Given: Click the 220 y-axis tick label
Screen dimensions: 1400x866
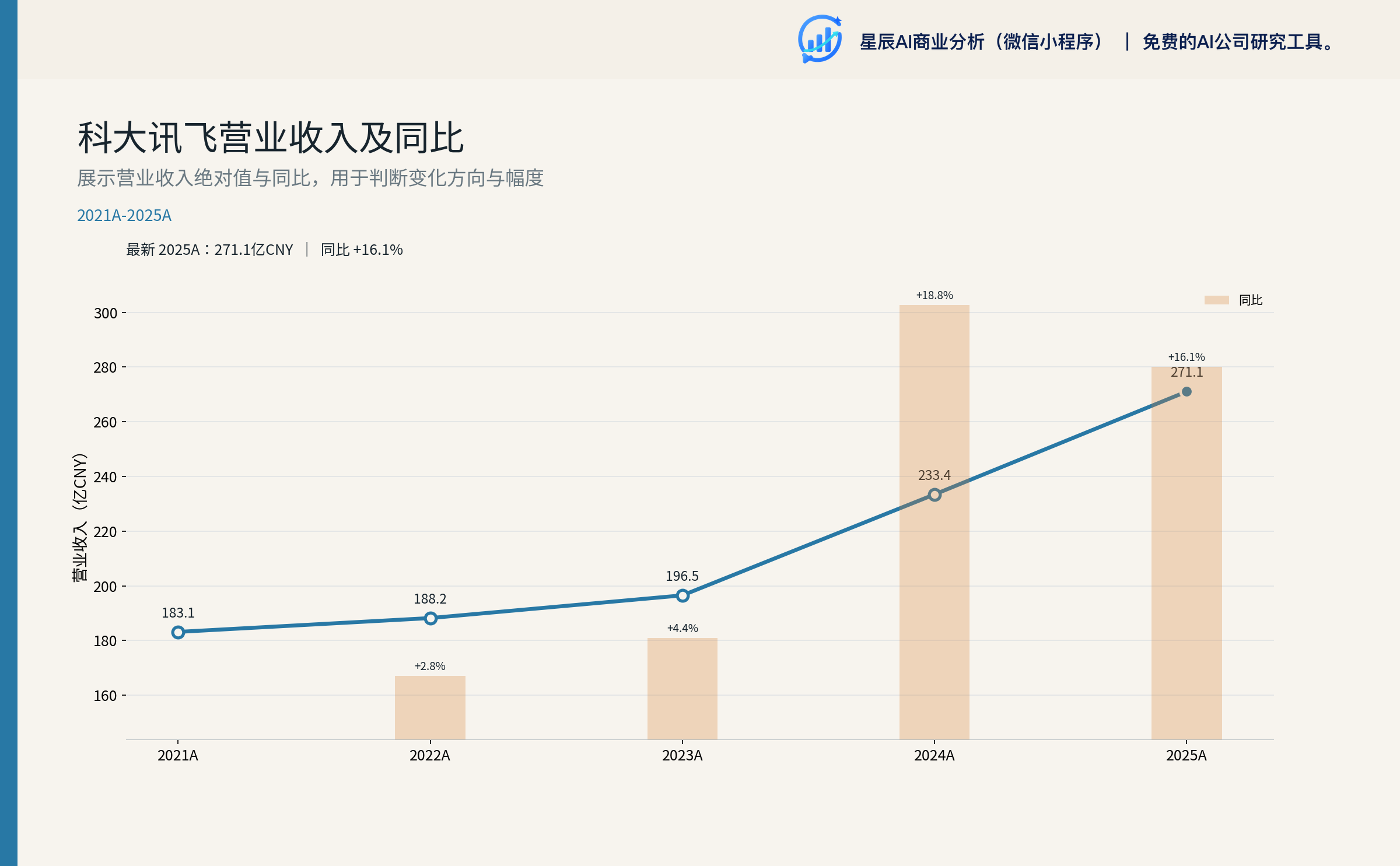Looking at the screenshot, I should (106, 532).
